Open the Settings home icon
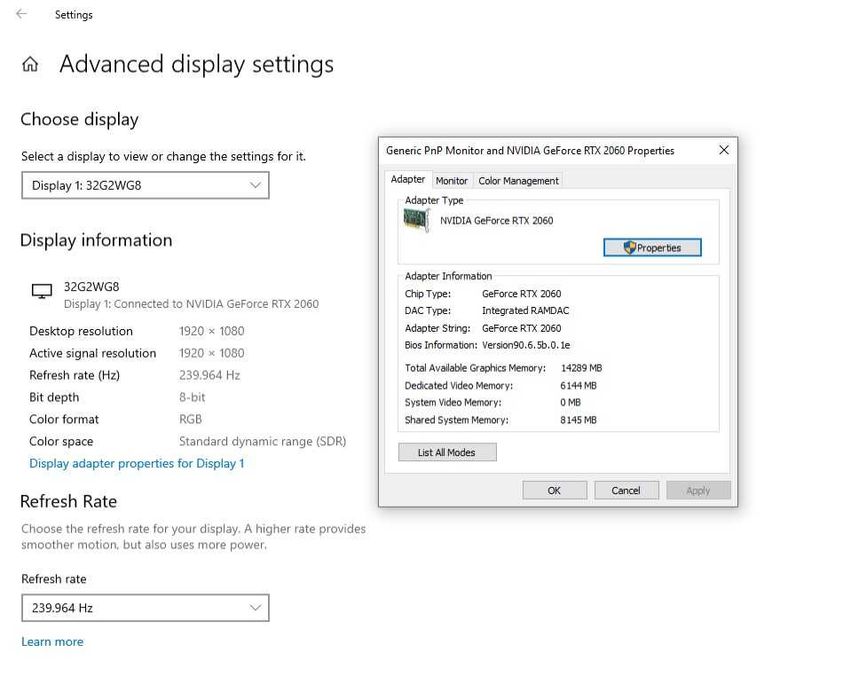This screenshot has height=699, width=843. [30, 64]
